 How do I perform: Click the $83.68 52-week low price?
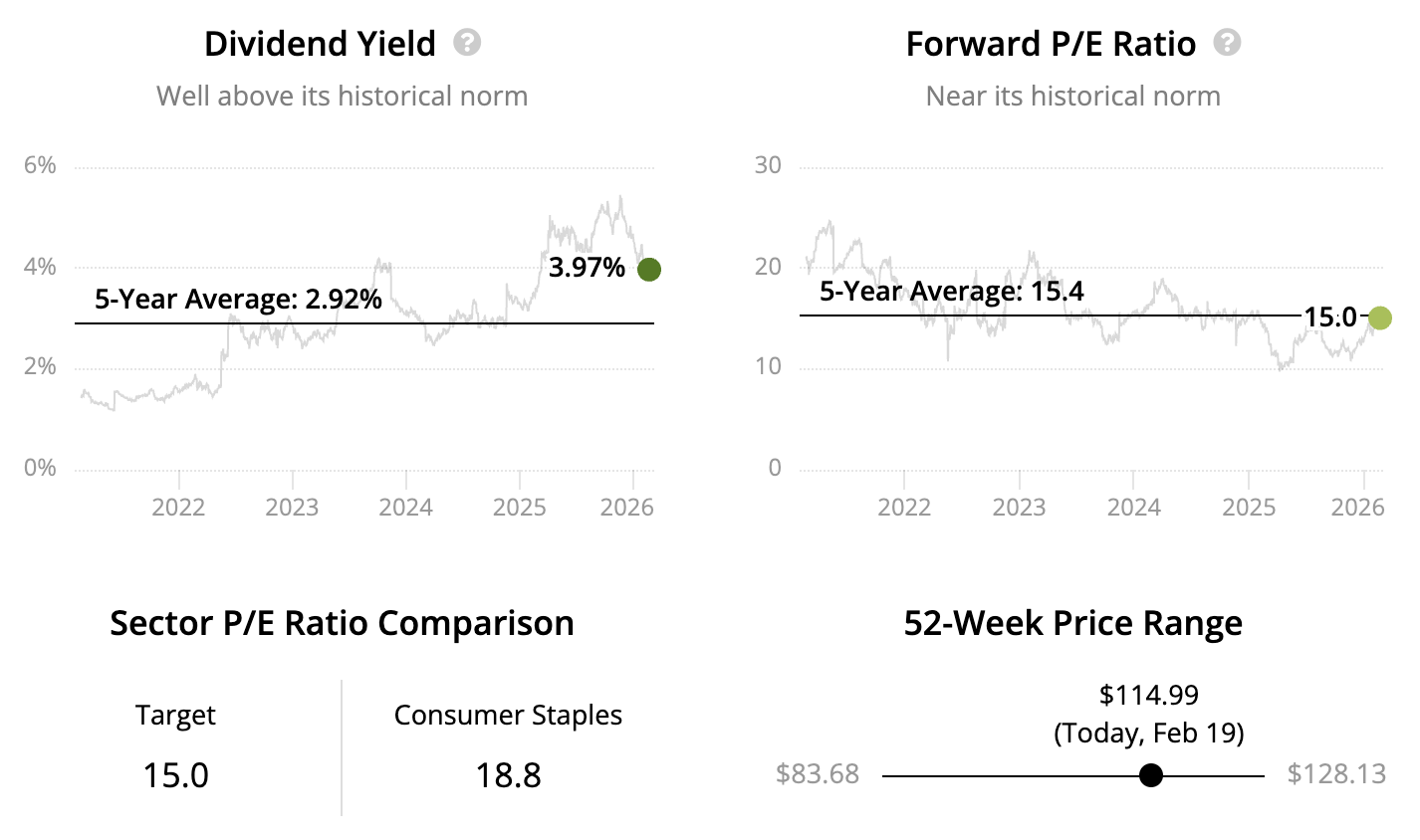point(817,774)
